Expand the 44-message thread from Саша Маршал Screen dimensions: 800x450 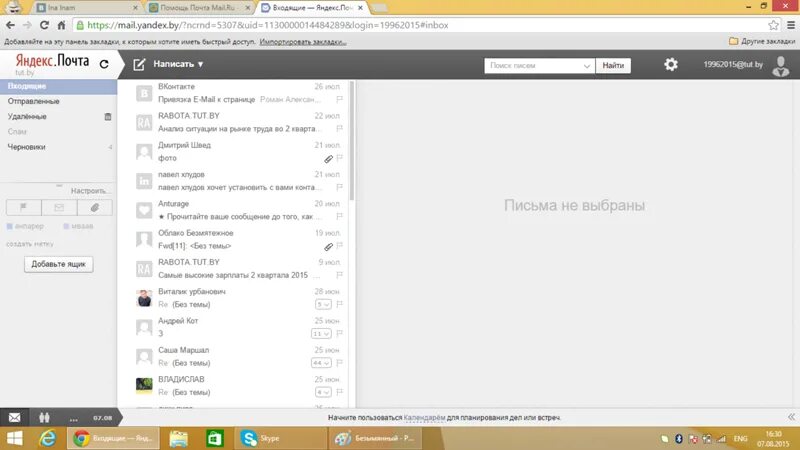coord(321,363)
